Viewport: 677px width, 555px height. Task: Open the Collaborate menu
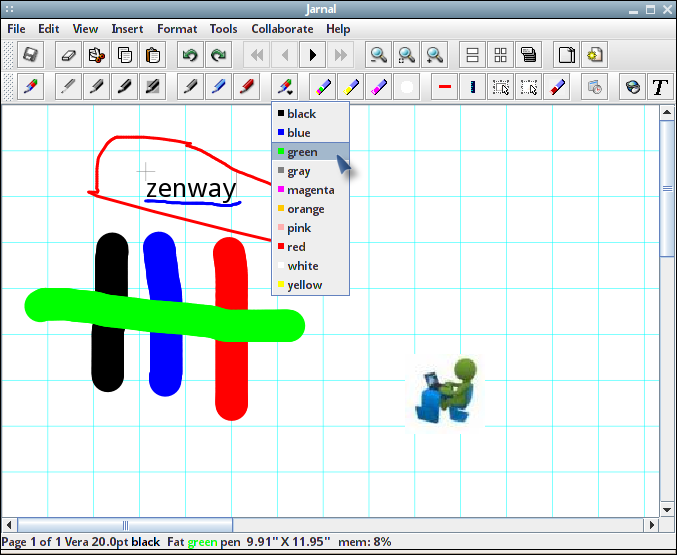282,29
